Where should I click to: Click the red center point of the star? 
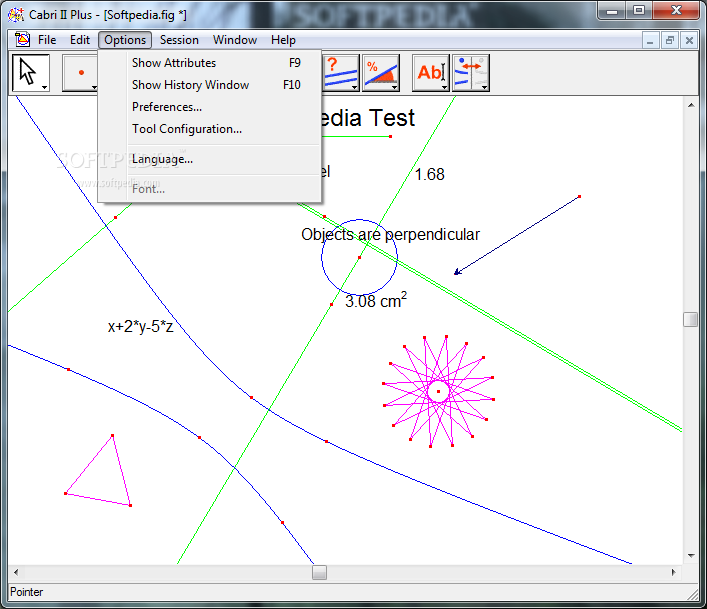pyautogui.click(x=438, y=391)
